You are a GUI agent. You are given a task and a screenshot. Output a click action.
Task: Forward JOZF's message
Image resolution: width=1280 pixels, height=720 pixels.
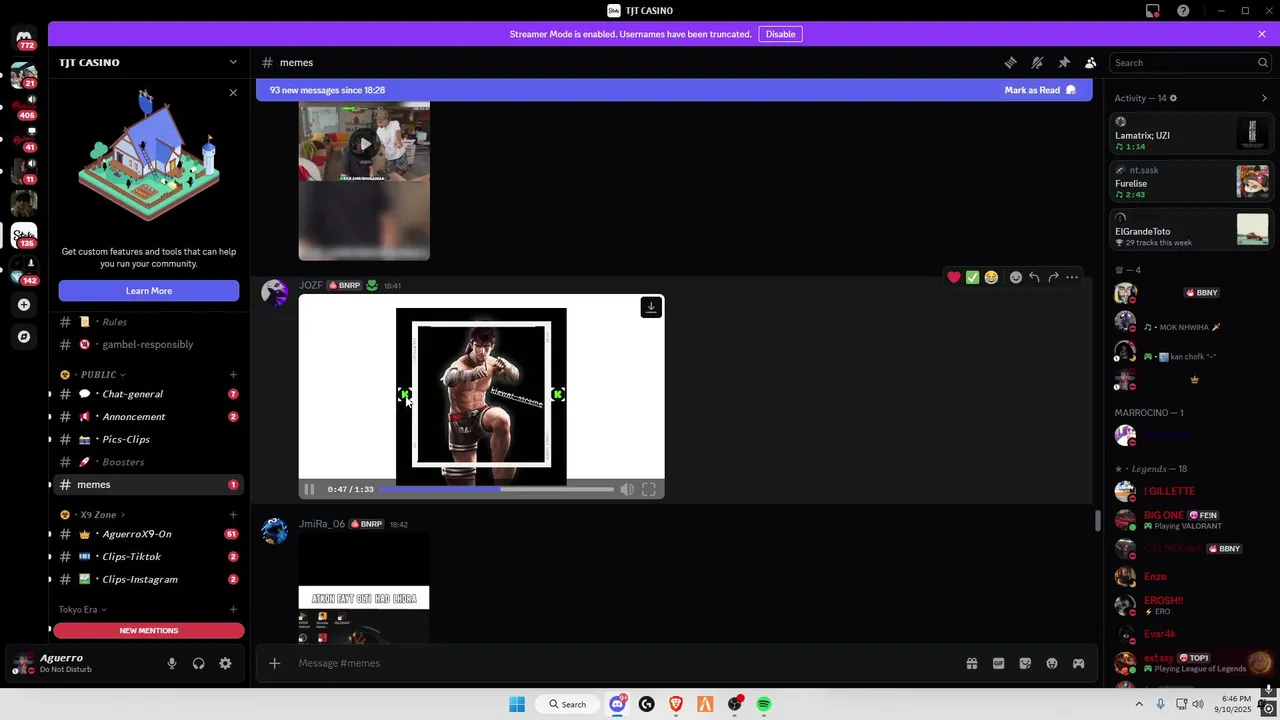tap(1053, 277)
